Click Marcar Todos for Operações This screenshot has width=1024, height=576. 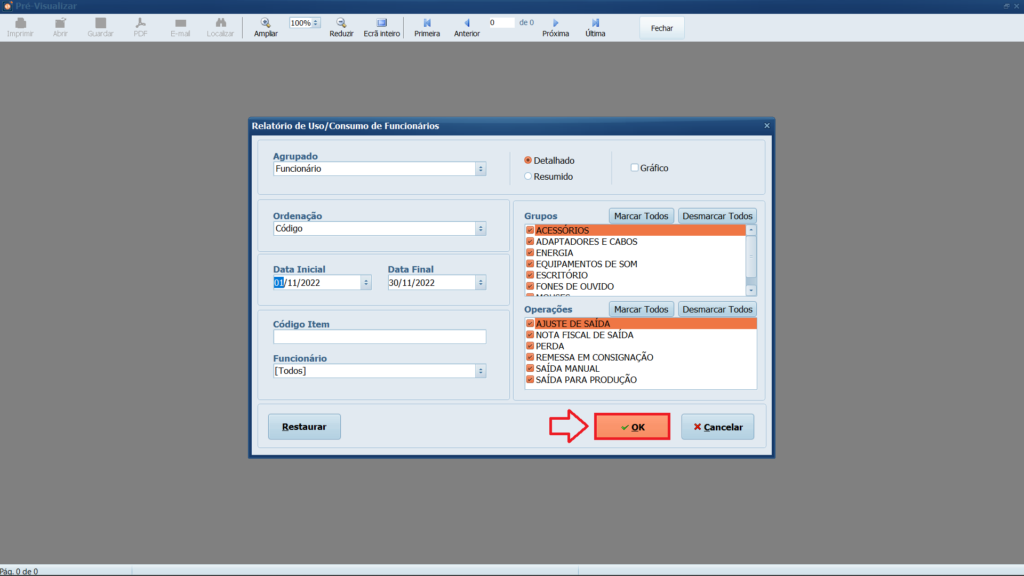pyautogui.click(x=641, y=309)
